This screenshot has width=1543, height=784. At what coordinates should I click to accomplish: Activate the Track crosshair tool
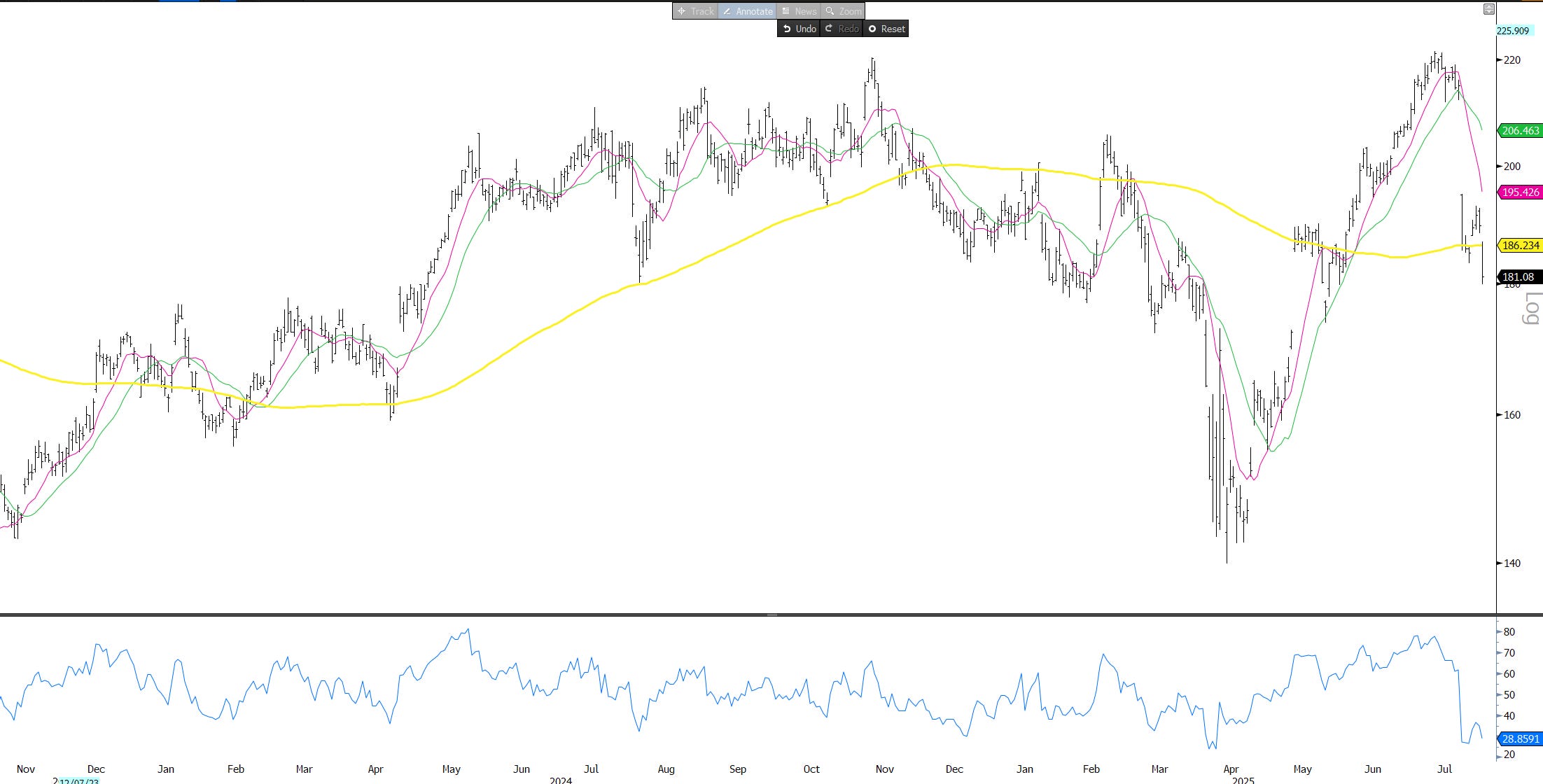click(695, 11)
